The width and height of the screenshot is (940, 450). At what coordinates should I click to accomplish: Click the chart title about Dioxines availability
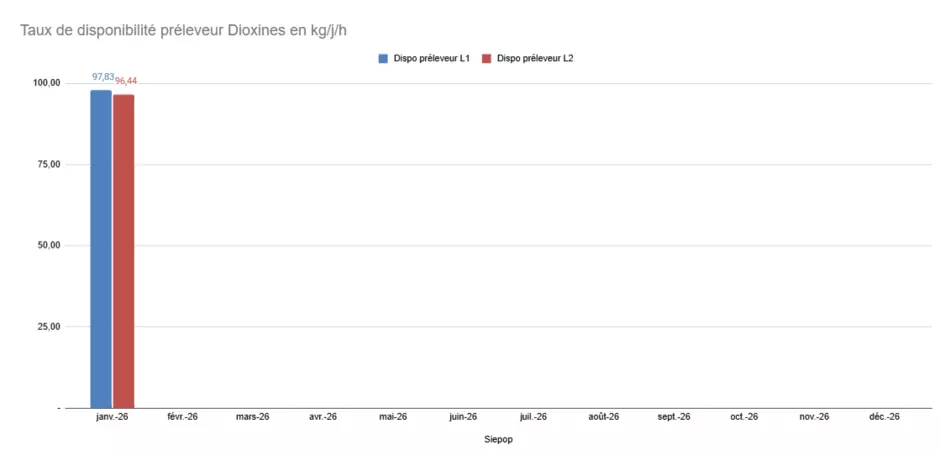coord(183,30)
